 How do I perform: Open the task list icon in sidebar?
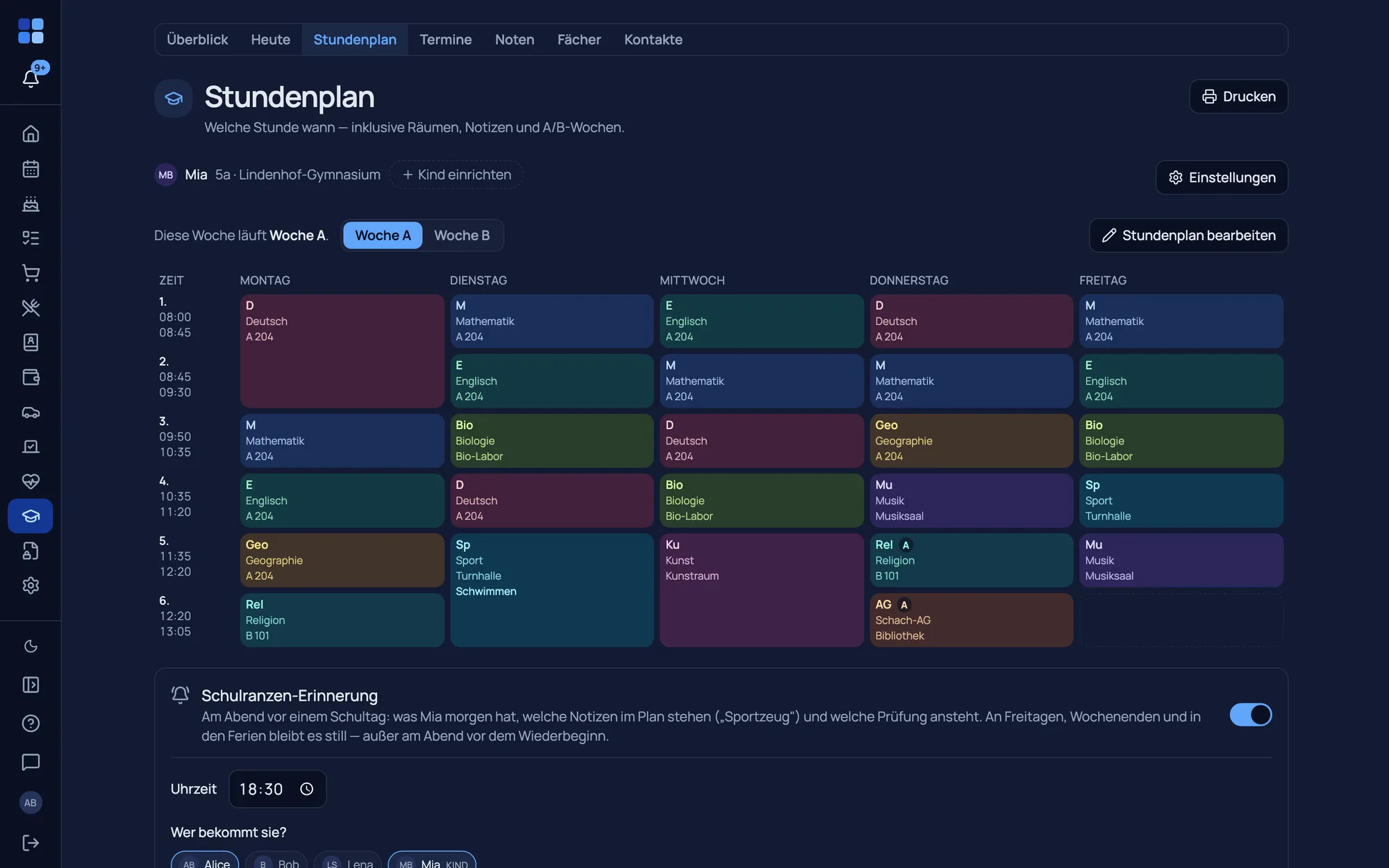coord(31,238)
